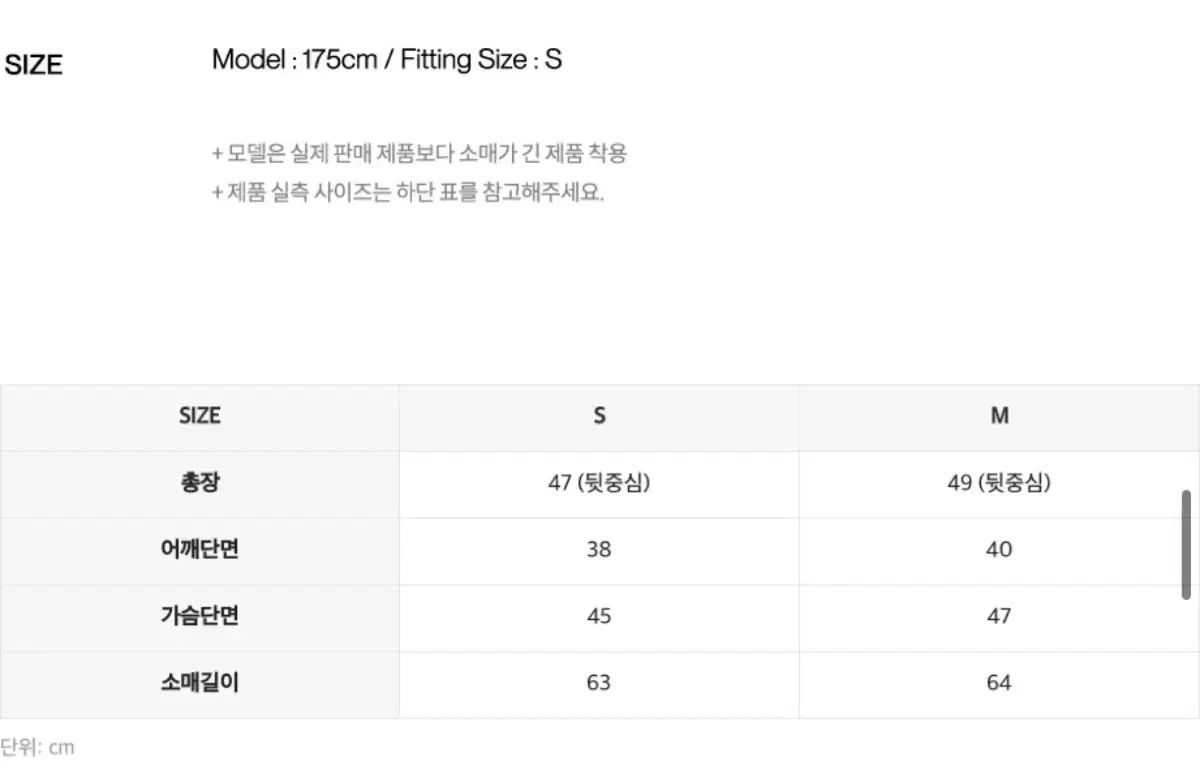Click the 가슴단면 value 45

pyautogui.click(x=599, y=617)
